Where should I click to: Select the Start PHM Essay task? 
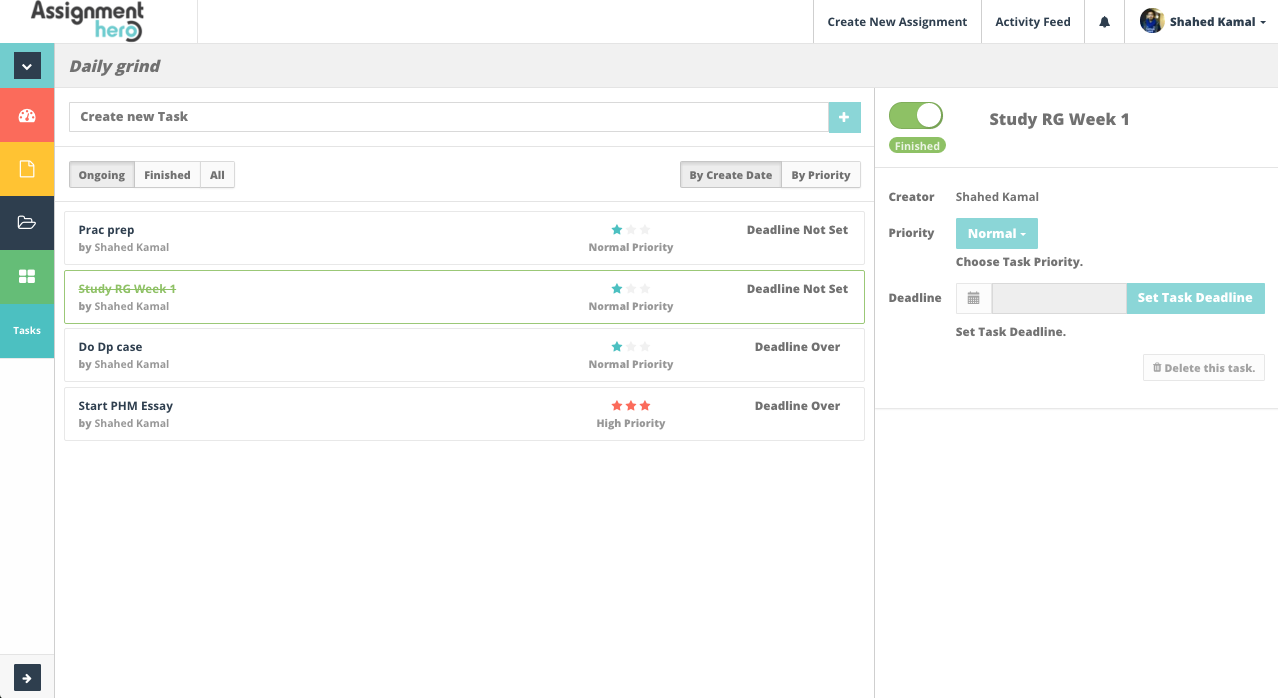coord(464,414)
